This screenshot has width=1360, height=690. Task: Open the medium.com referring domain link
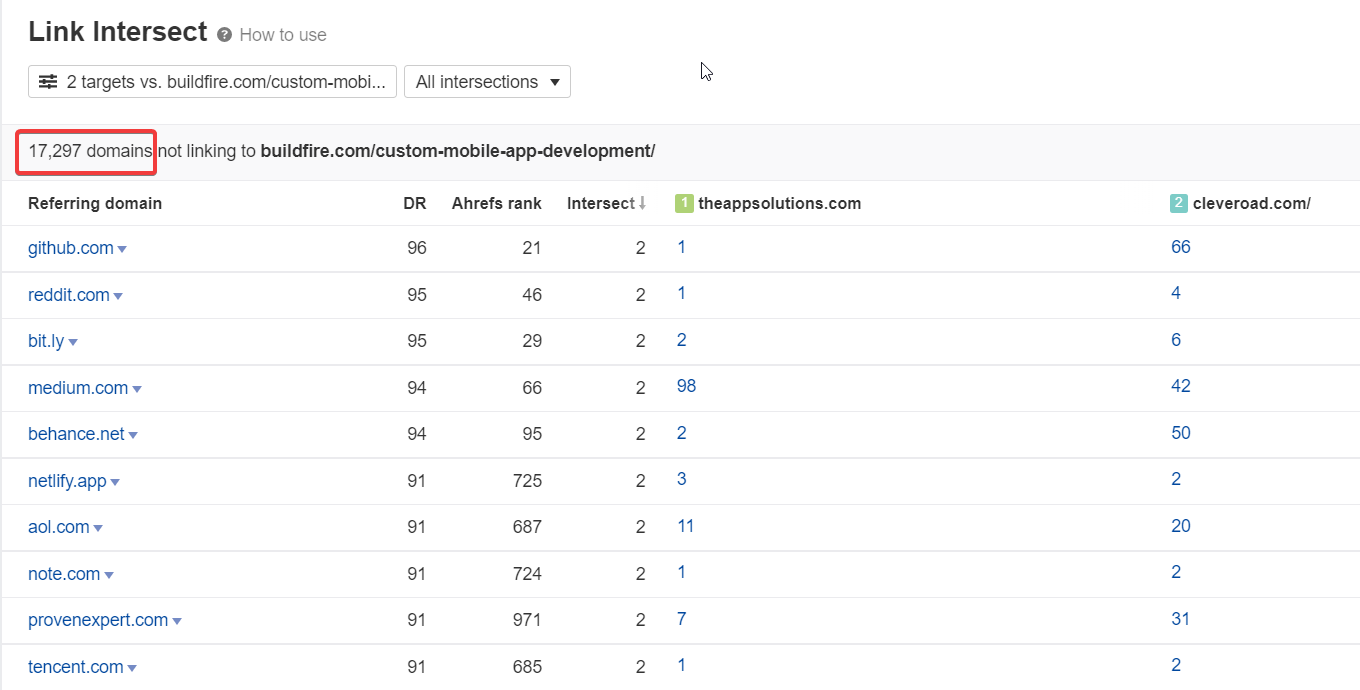coord(78,388)
